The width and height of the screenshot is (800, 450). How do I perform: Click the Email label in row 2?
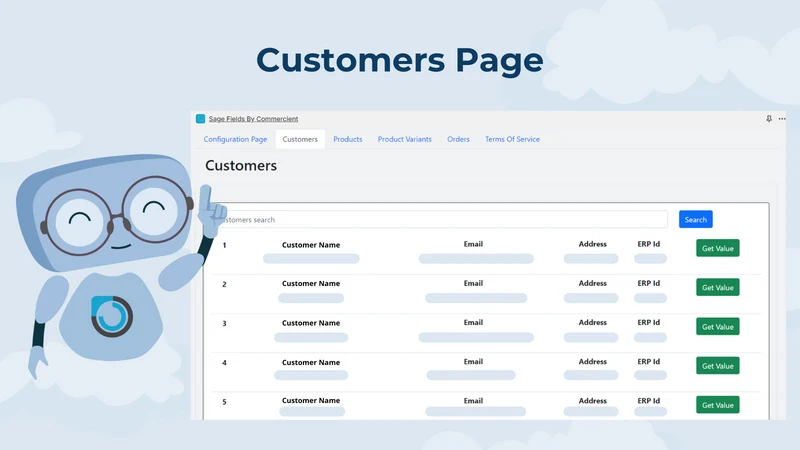pyautogui.click(x=473, y=283)
